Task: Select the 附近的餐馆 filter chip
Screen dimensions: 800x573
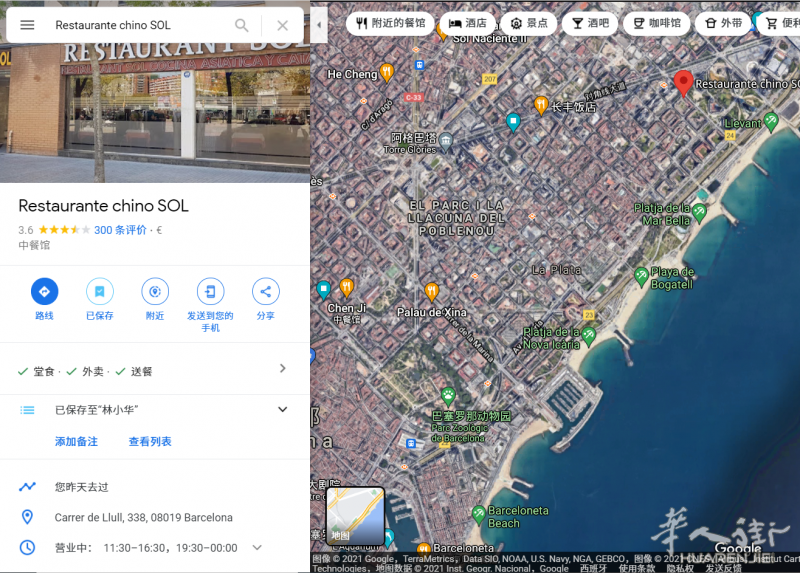Action: click(x=390, y=23)
